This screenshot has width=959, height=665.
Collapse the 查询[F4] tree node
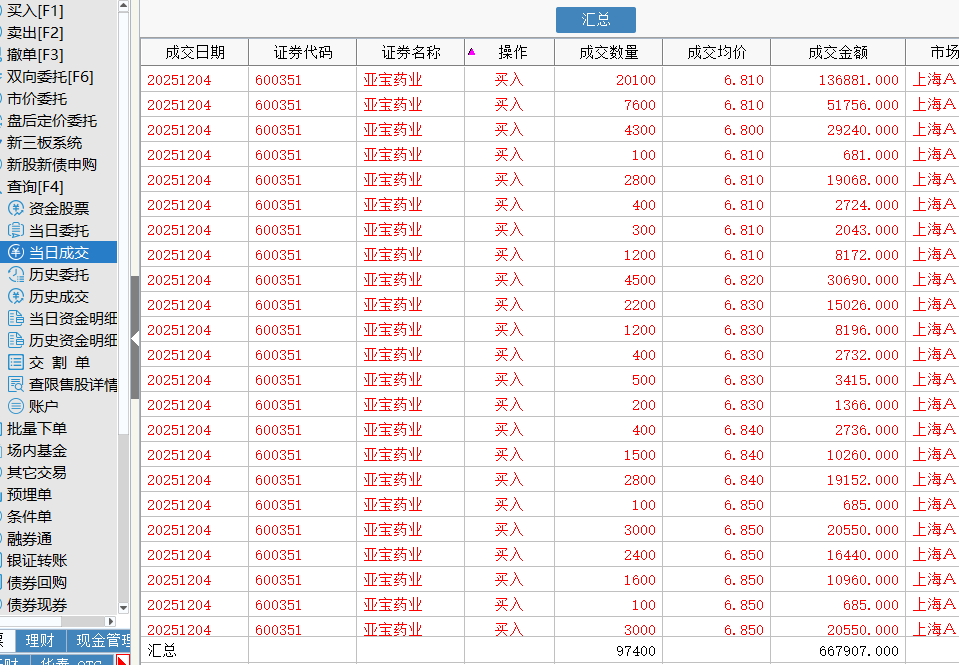(x=35, y=187)
